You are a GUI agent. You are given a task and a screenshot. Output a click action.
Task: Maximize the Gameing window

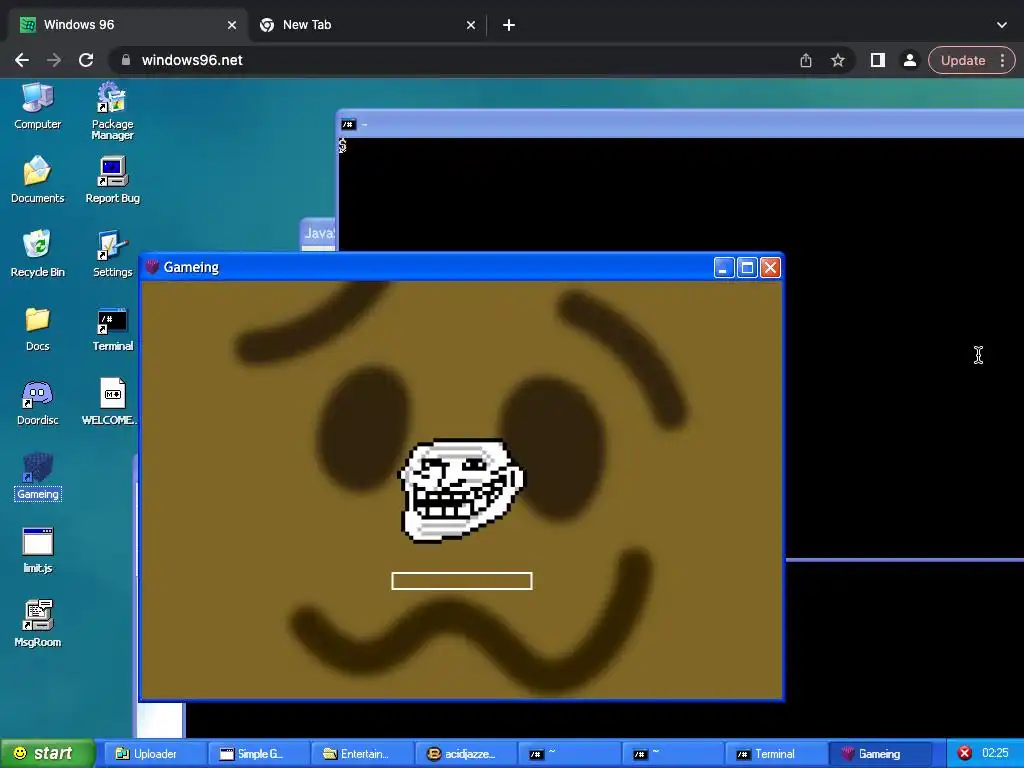[x=747, y=268]
